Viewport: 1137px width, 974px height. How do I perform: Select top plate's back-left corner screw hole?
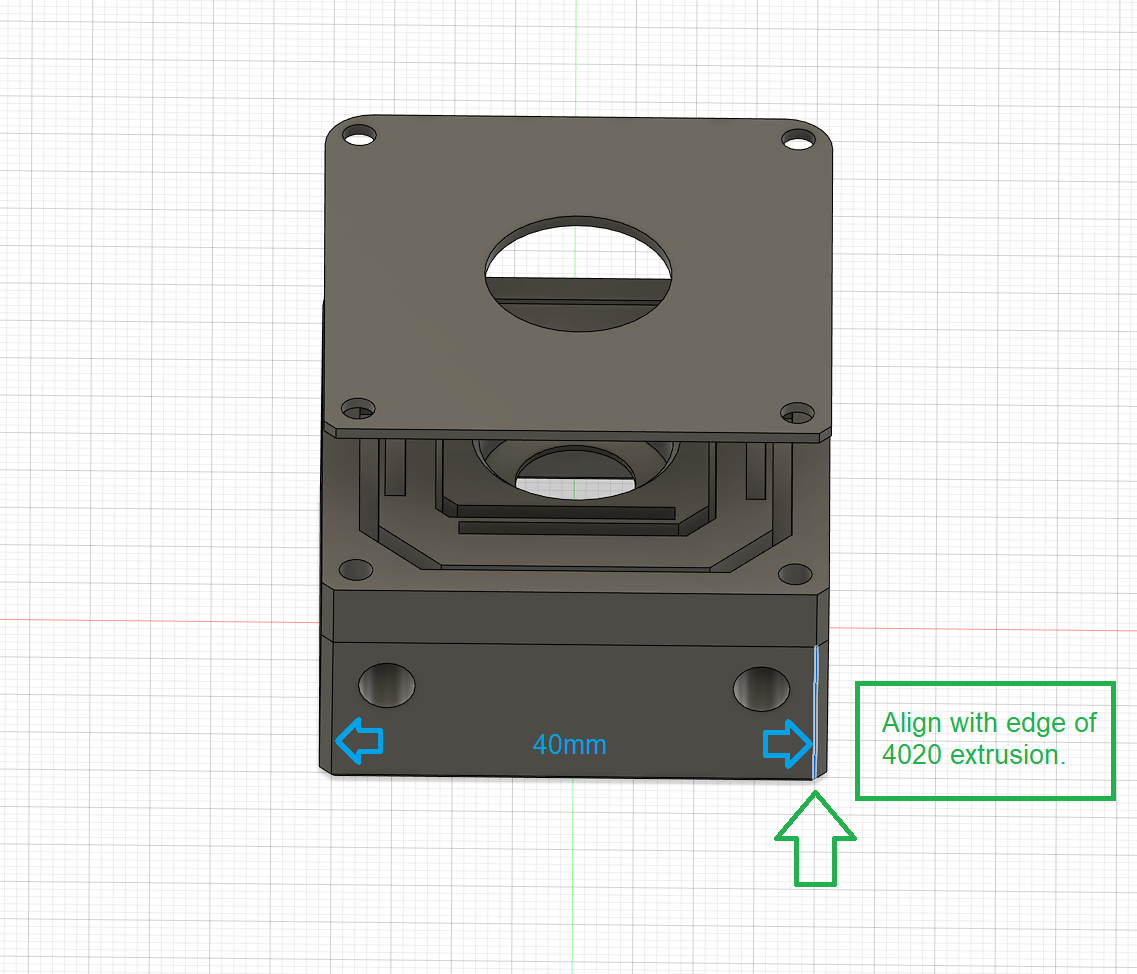click(360, 136)
